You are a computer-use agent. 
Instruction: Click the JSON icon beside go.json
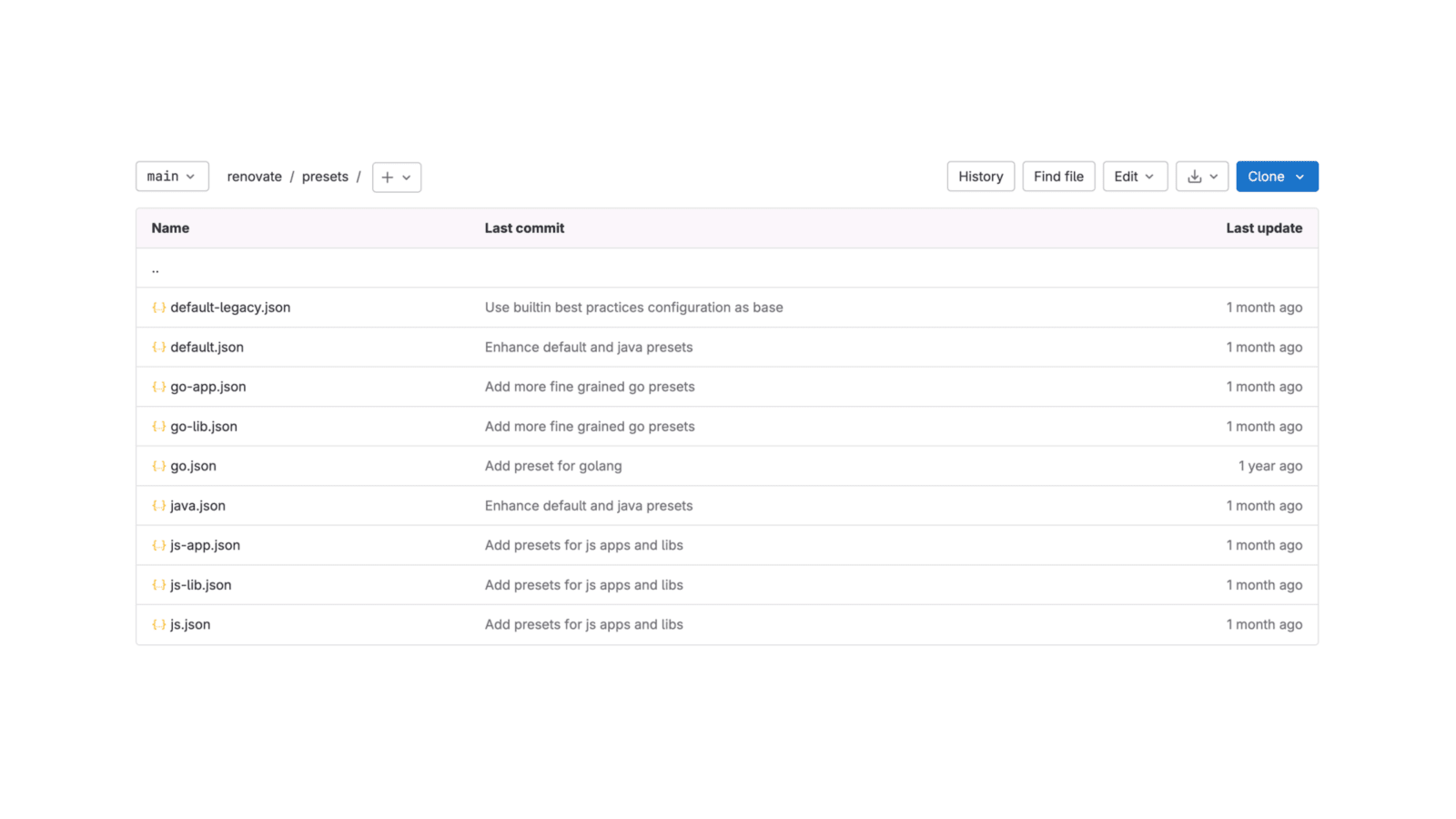pyautogui.click(x=159, y=466)
